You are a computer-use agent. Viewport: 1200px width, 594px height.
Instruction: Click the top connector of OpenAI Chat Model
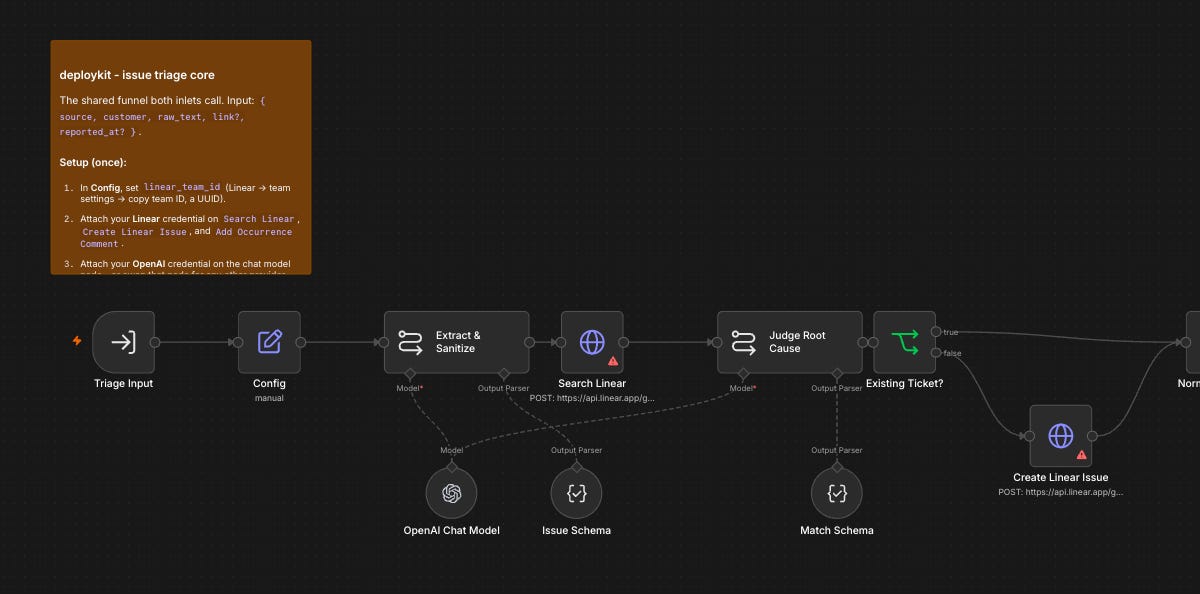(x=451, y=467)
